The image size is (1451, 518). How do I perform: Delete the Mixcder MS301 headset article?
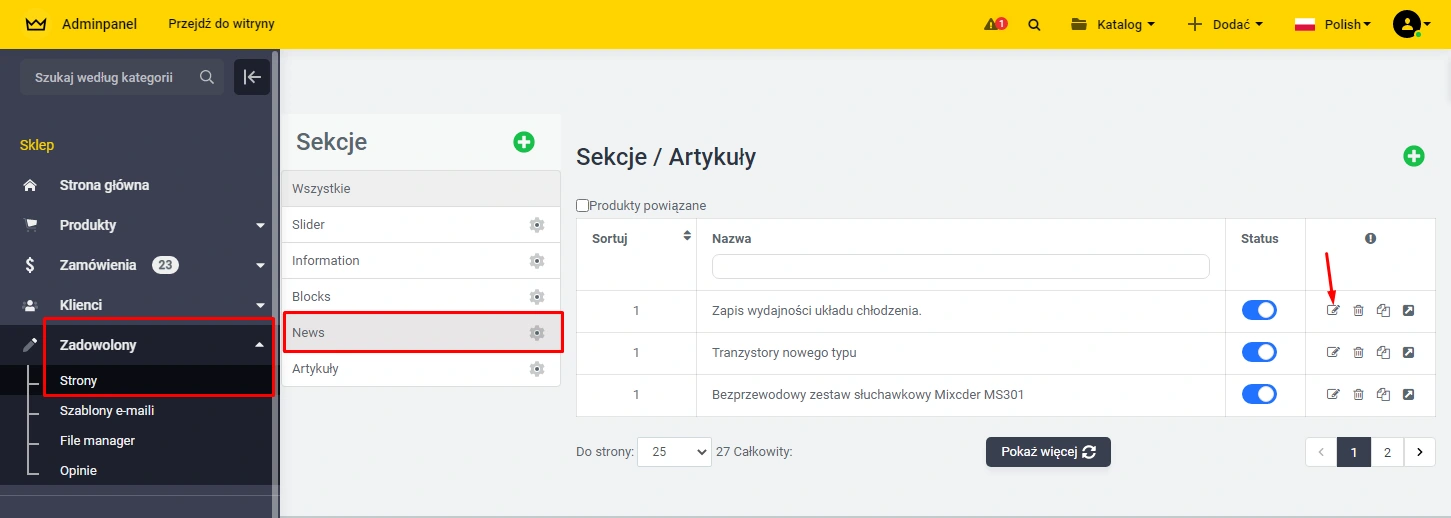(x=1358, y=395)
